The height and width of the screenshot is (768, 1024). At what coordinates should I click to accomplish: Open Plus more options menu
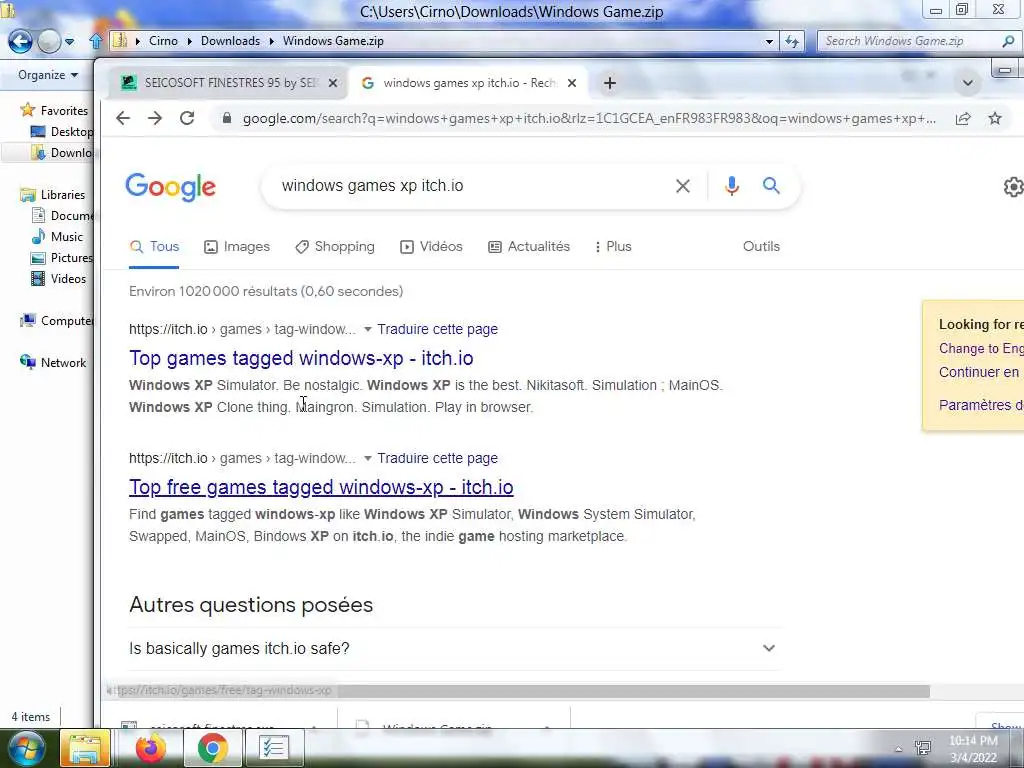pos(613,247)
